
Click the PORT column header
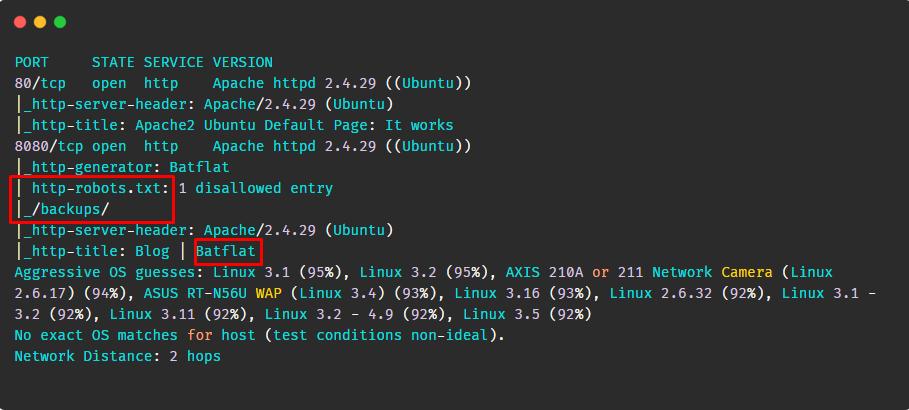tap(32, 62)
